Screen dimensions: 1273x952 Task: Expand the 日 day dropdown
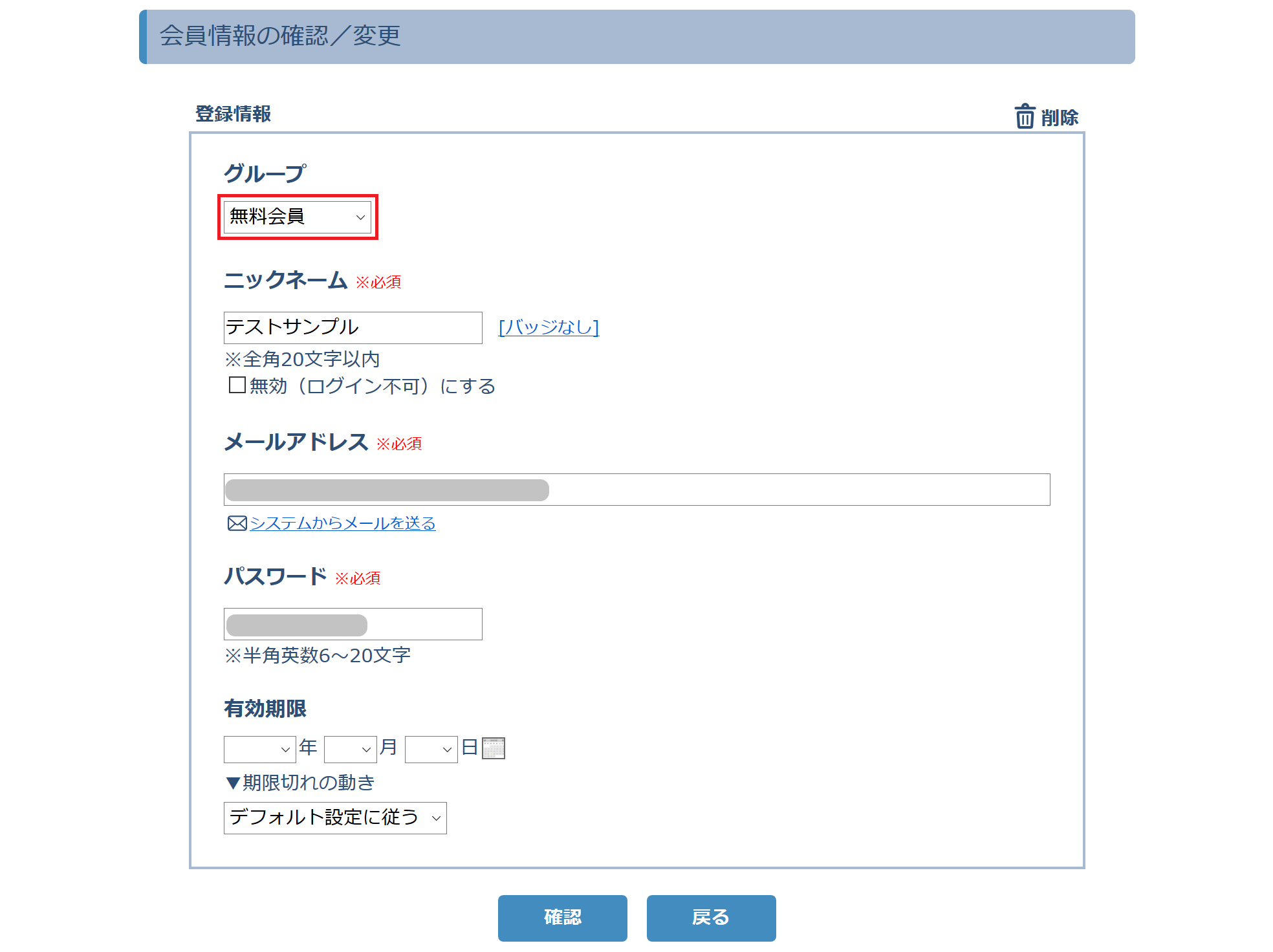(431, 749)
